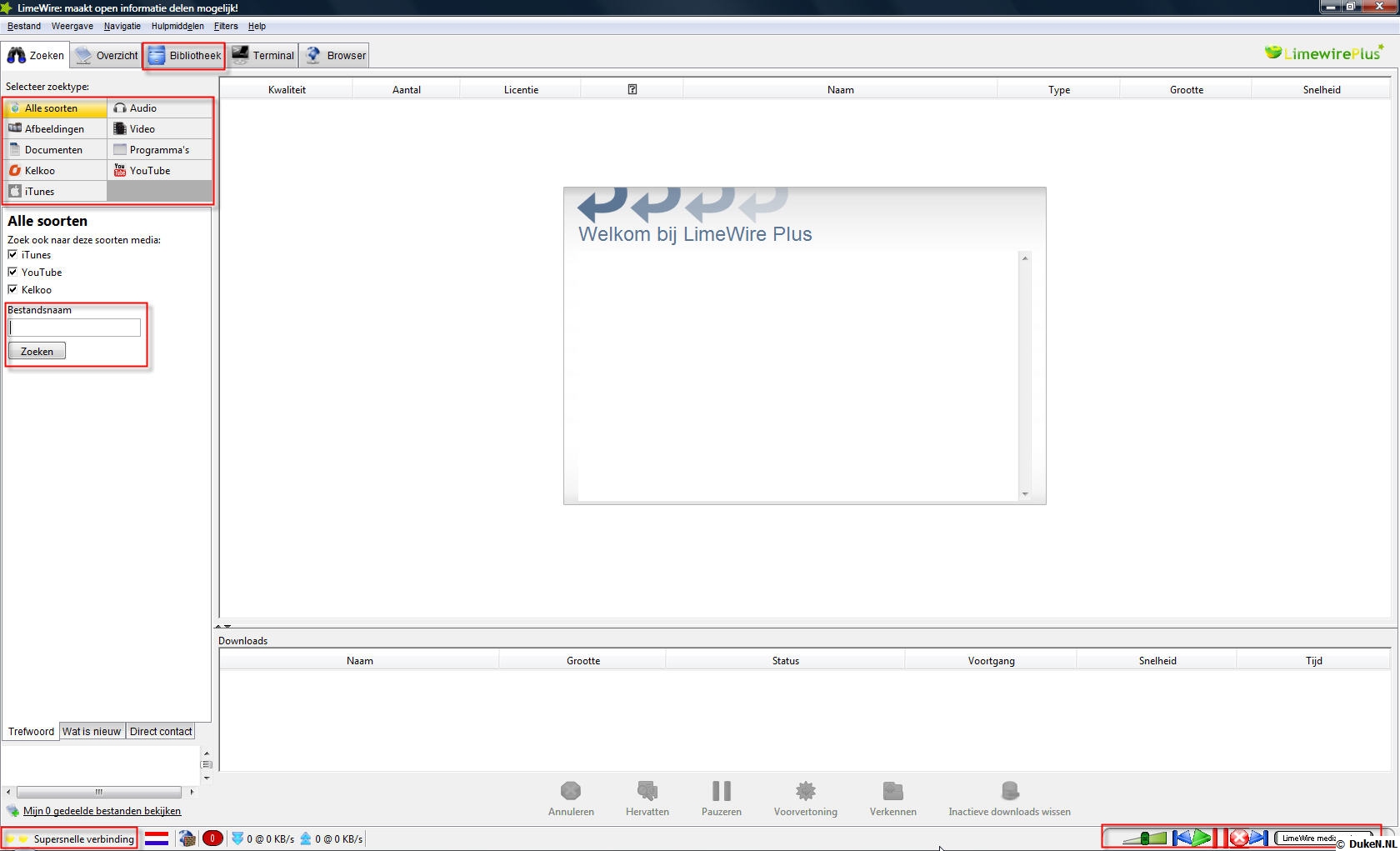Viewport: 1400px width, 851px height.
Task: Sort results by Snelheid column
Action: 1322,89
